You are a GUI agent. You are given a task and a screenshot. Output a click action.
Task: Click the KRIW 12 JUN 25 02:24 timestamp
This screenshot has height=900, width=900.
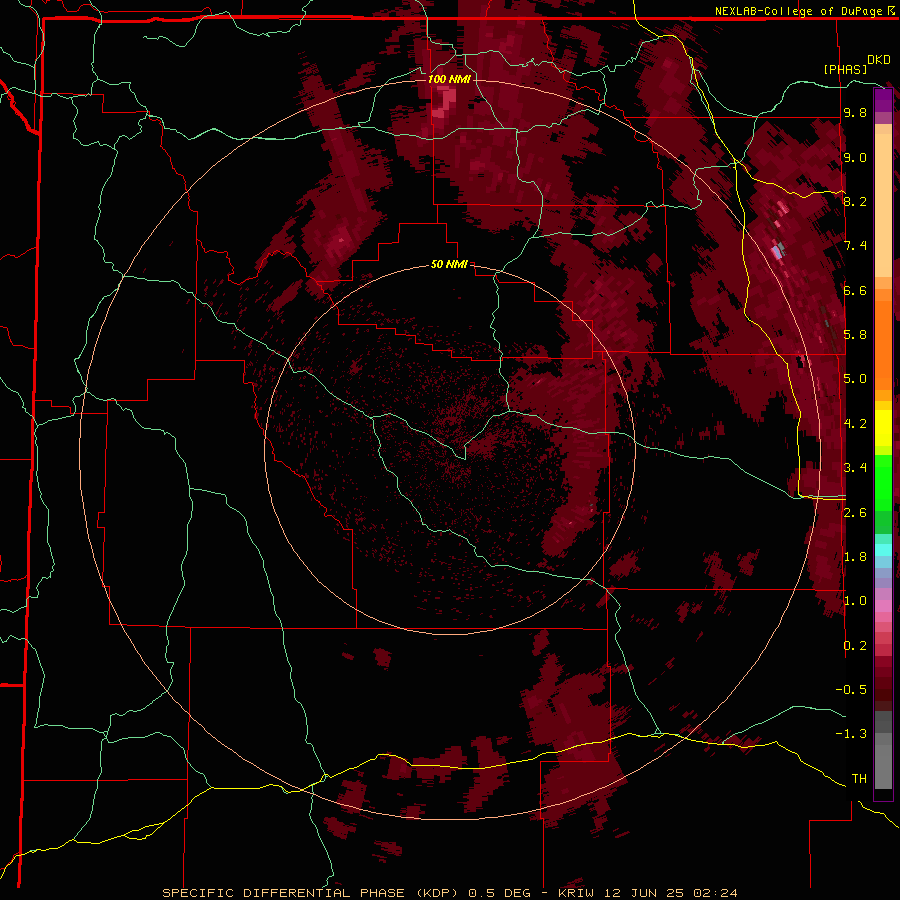point(647,893)
